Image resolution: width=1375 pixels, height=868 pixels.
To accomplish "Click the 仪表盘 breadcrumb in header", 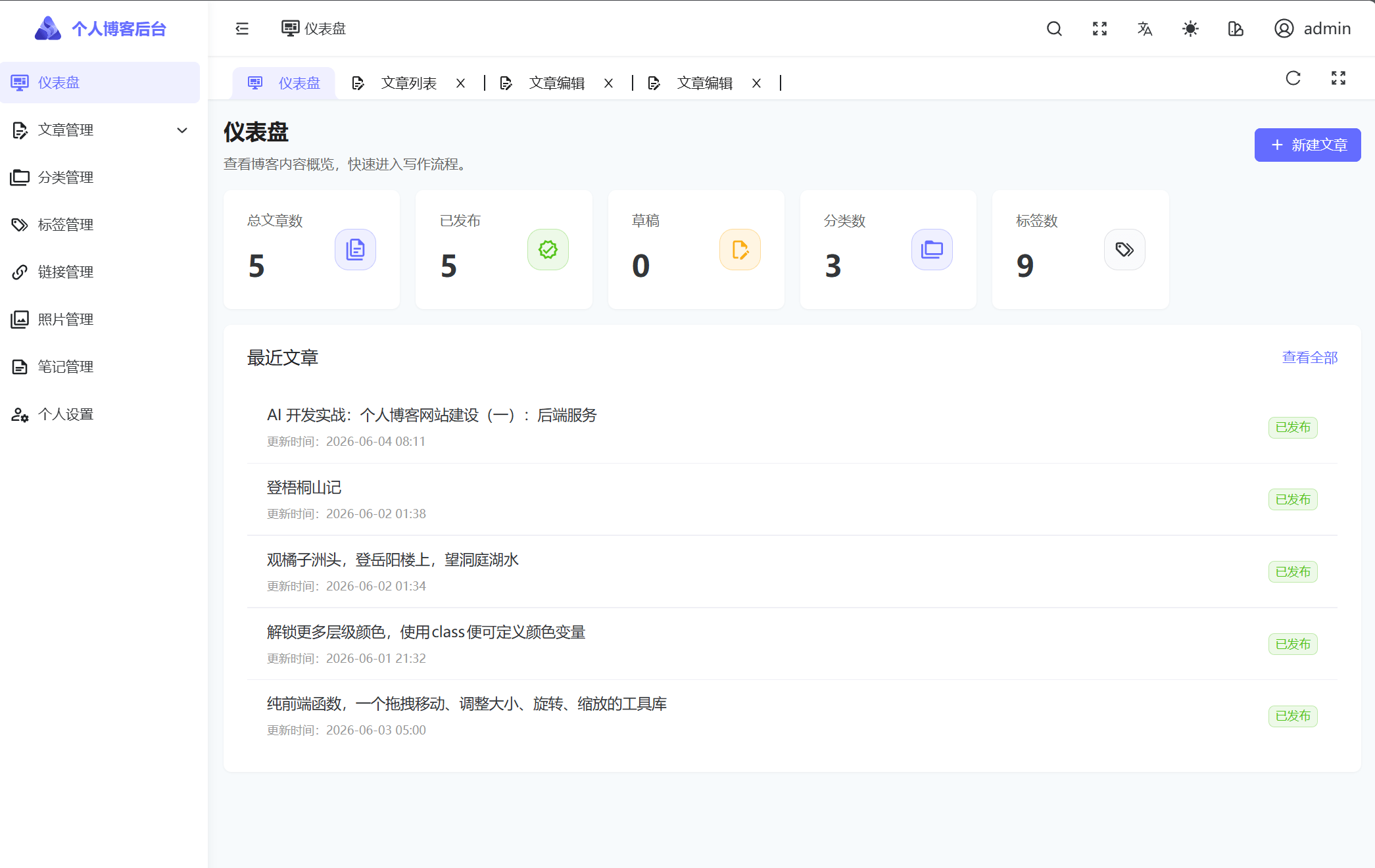I will (314, 28).
